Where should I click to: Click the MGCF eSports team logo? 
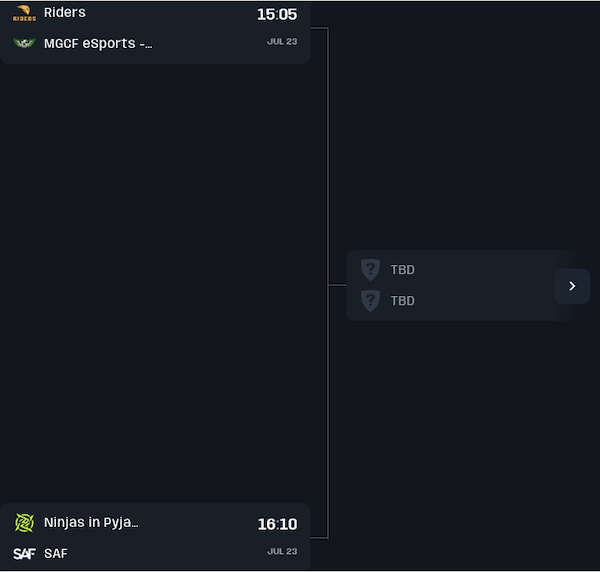[24, 43]
